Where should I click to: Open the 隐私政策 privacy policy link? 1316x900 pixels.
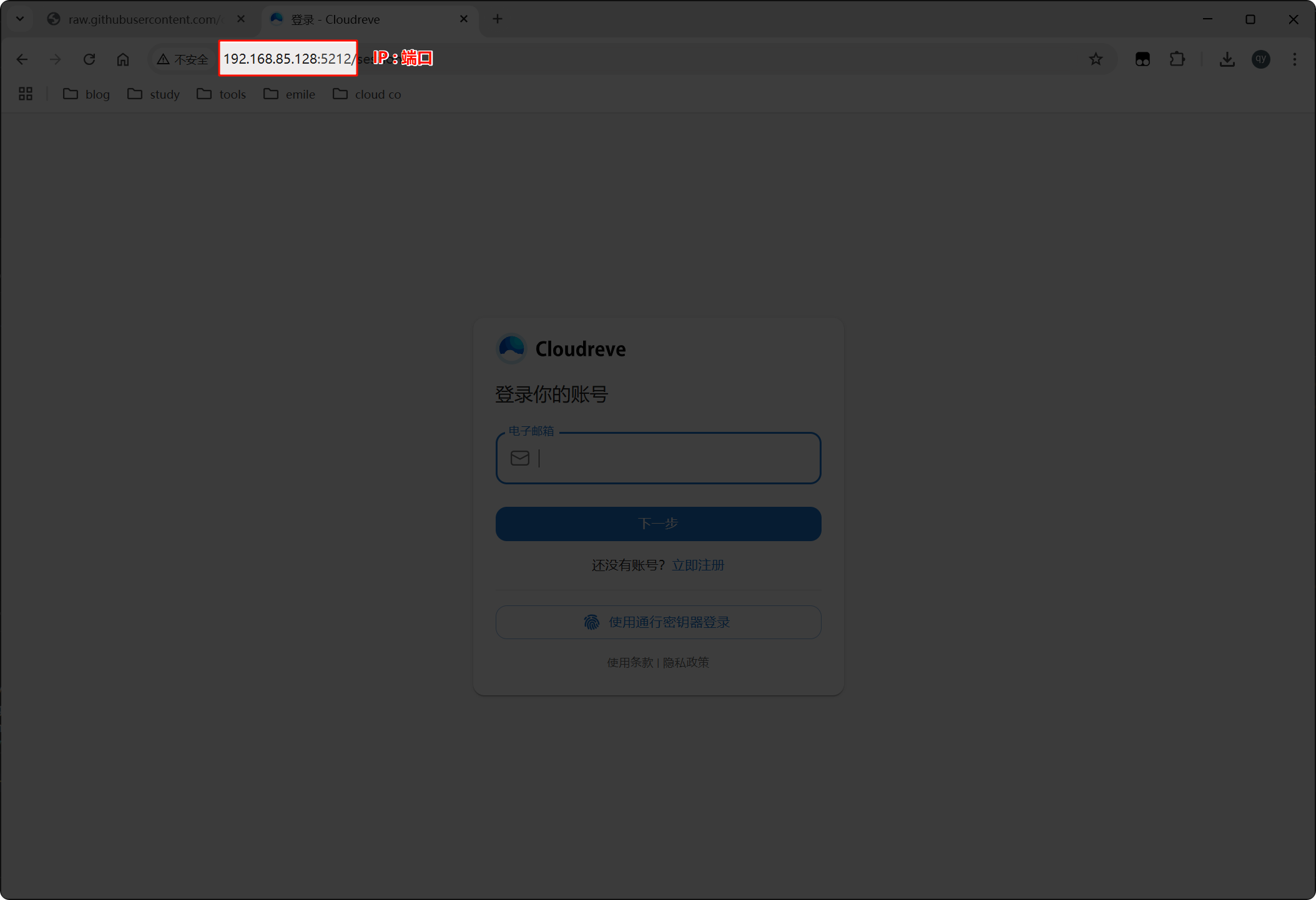click(686, 662)
